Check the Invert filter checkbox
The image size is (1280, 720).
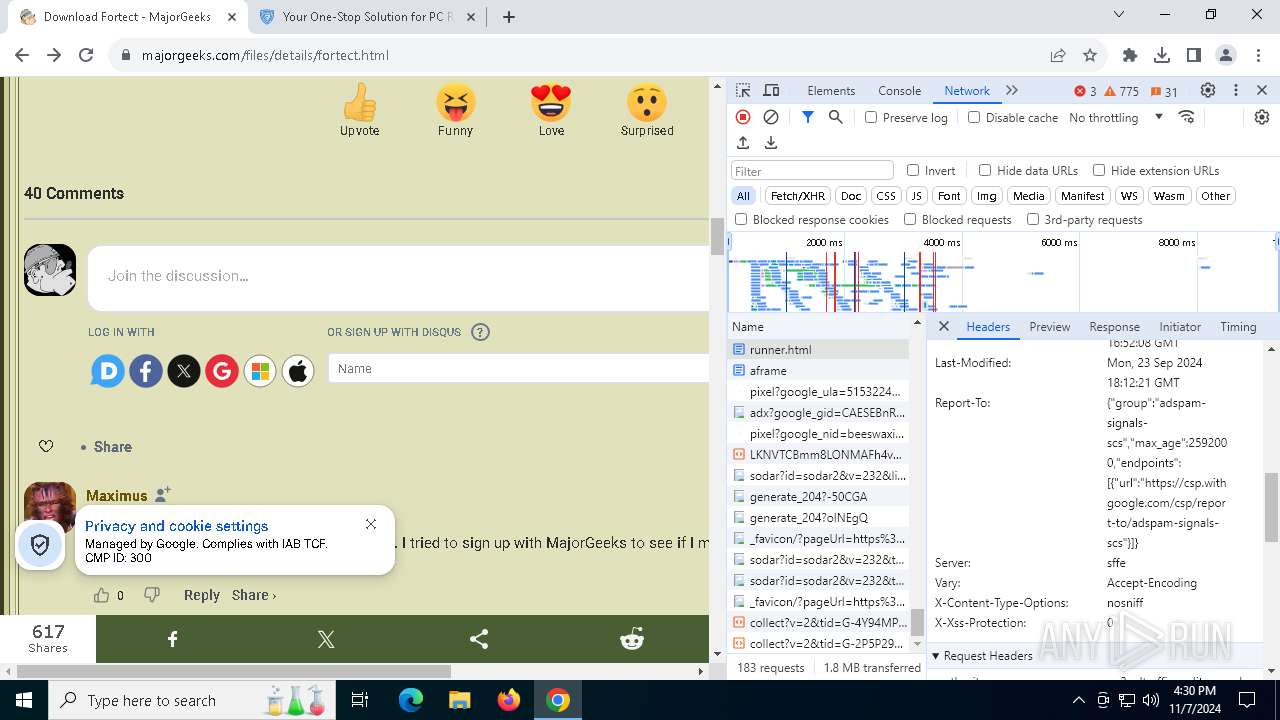(913, 170)
